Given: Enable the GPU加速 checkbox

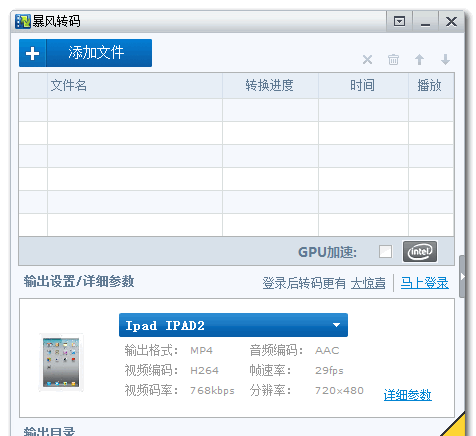Looking at the screenshot, I should pos(385,252).
